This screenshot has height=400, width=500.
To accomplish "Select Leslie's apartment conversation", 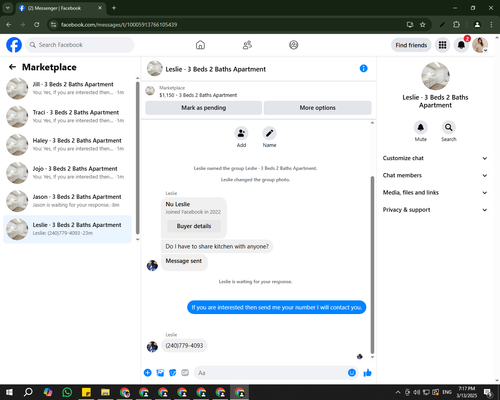I will pyautogui.click(x=68, y=229).
